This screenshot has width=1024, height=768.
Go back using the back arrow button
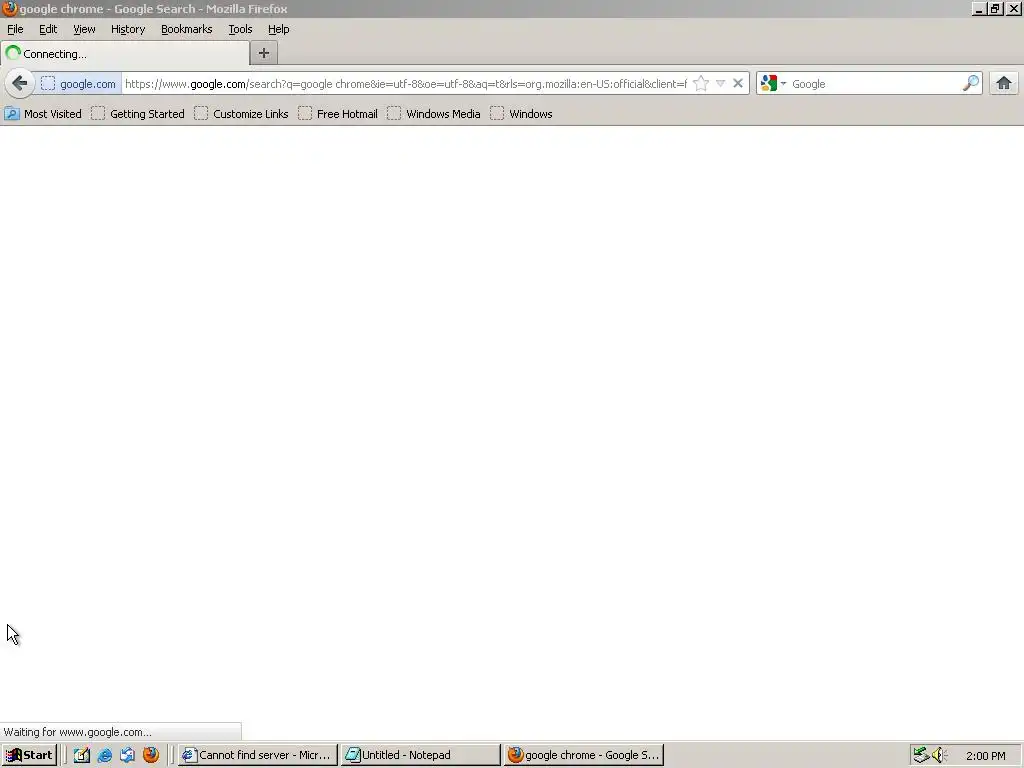pyautogui.click(x=20, y=84)
